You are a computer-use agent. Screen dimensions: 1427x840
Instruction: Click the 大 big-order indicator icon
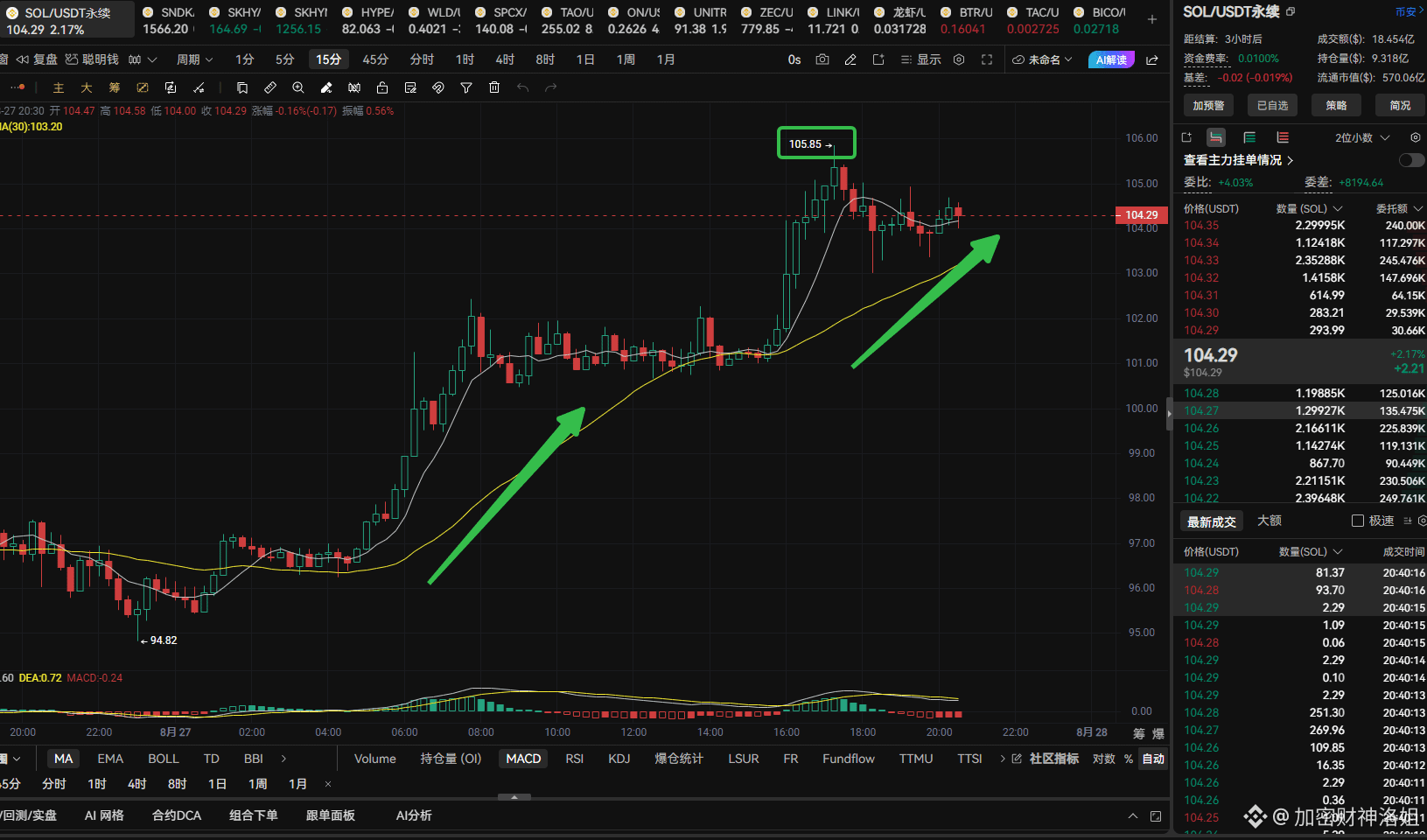[x=87, y=87]
